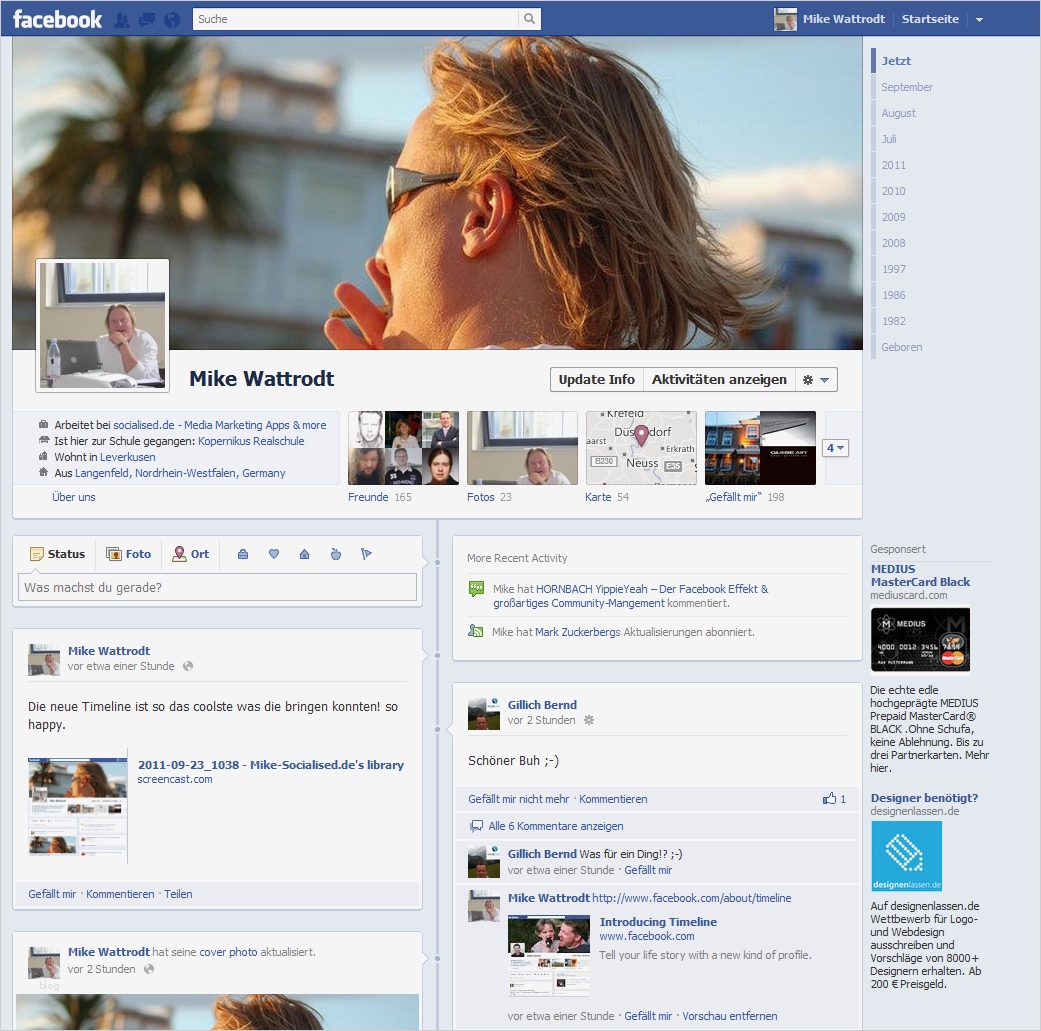Click privacy globe icon on 'vor etwa einer Stunde' post
Screen dimensions: 1041x1031
tap(188, 666)
